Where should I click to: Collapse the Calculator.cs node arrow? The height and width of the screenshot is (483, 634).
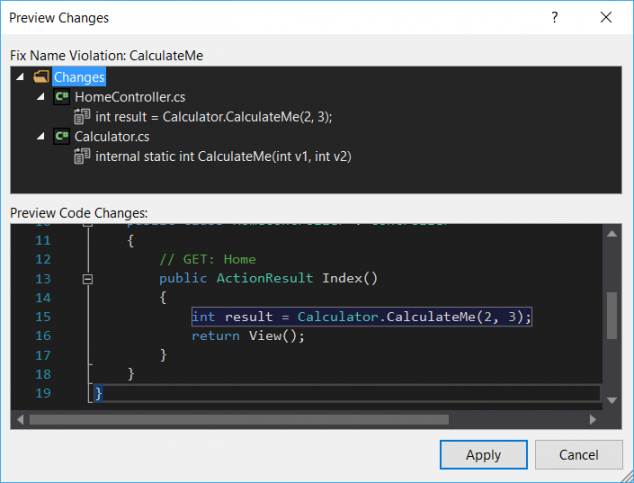click(x=40, y=136)
